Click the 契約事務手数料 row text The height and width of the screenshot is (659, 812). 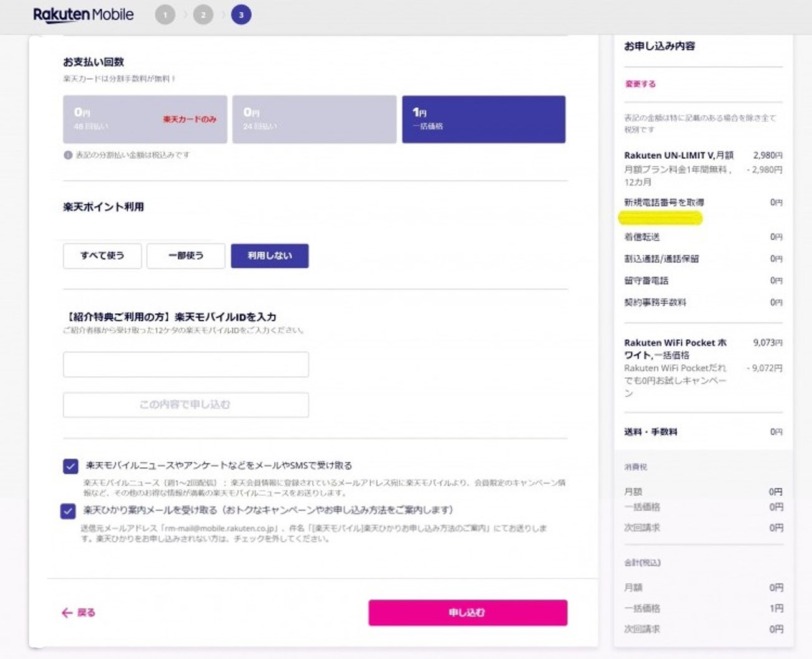tap(655, 302)
